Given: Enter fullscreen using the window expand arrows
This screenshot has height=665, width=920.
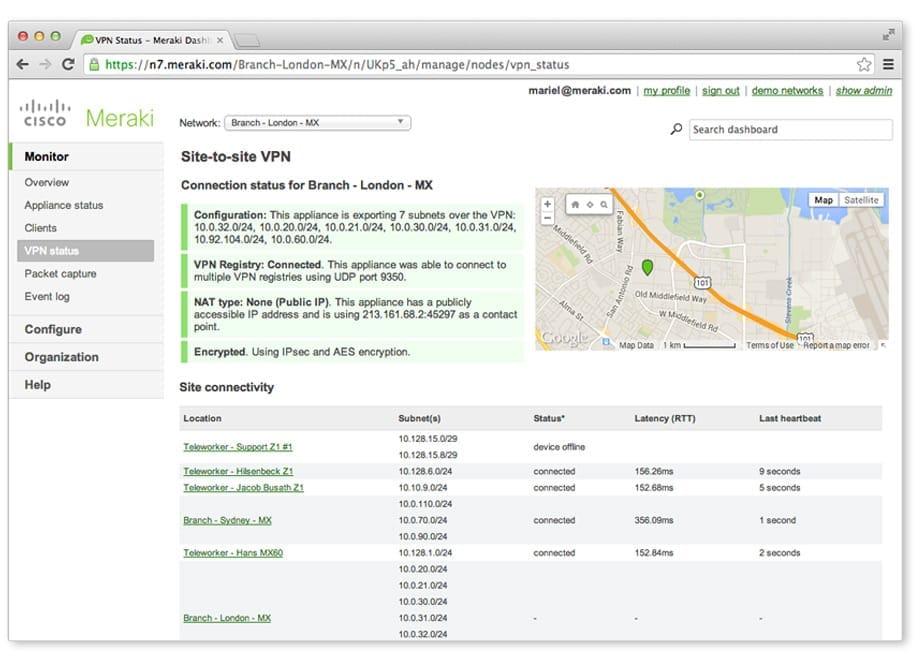Looking at the screenshot, I should pyautogui.click(x=888, y=35).
